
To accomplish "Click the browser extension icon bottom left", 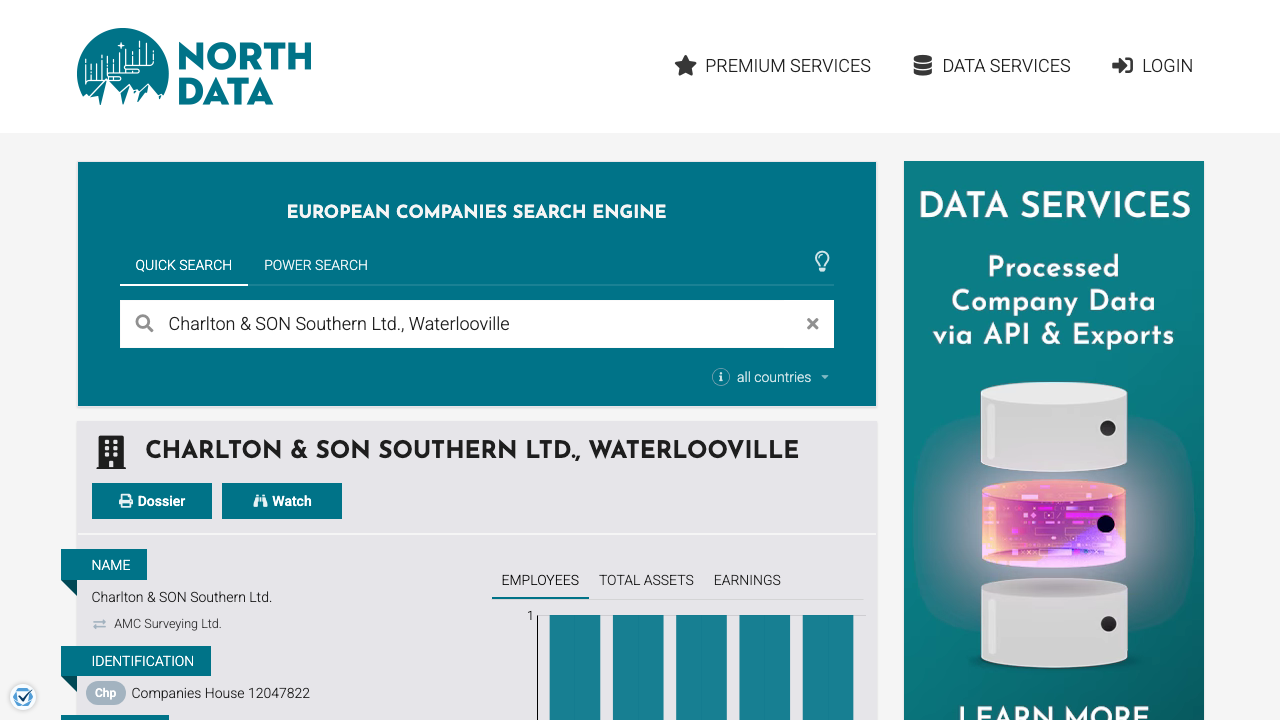I will [22, 696].
